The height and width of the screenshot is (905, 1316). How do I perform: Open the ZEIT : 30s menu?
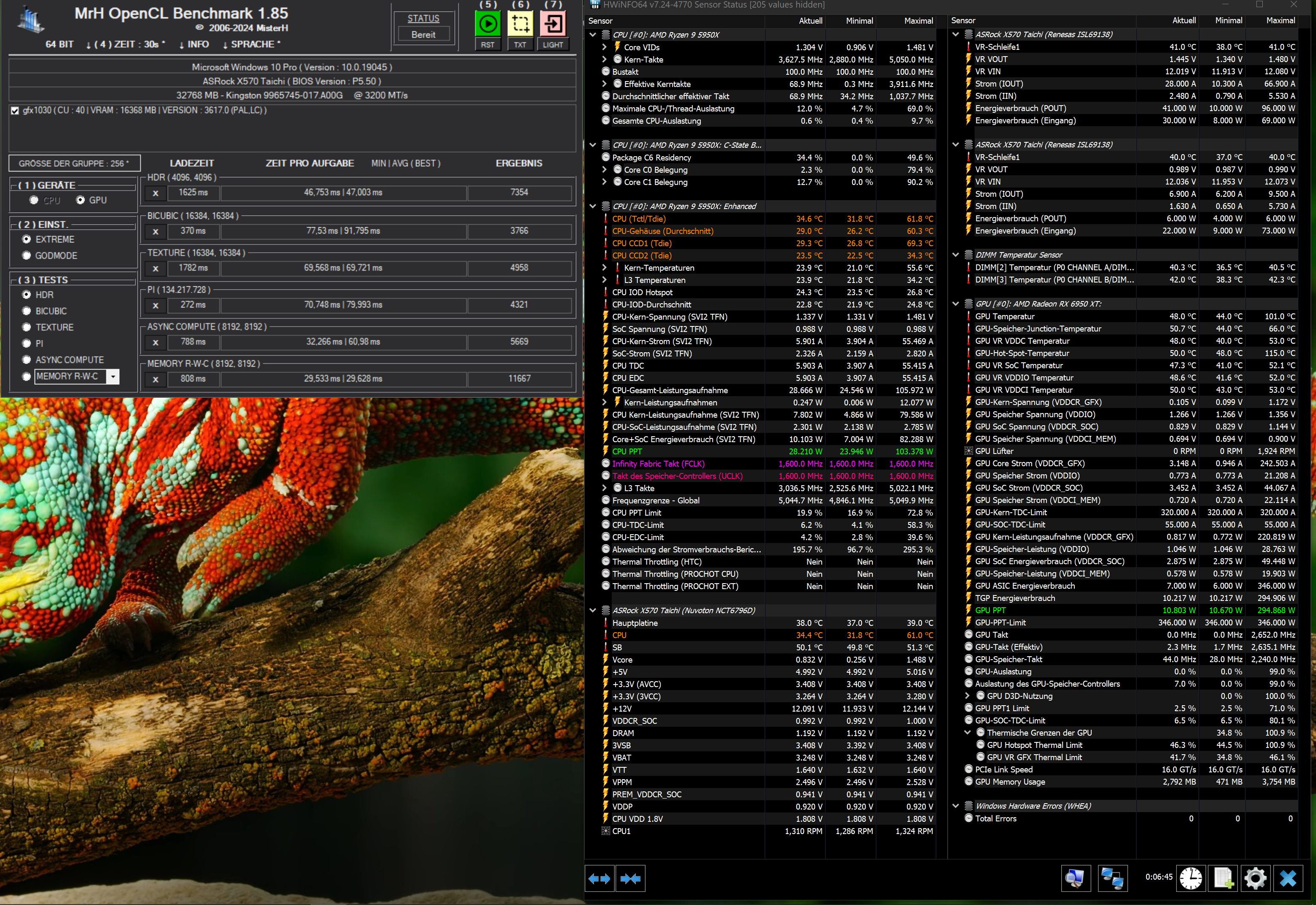click(x=125, y=44)
